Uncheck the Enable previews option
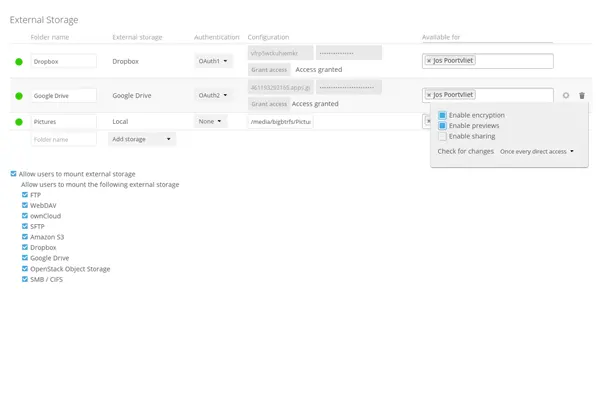 click(x=442, y=126)
